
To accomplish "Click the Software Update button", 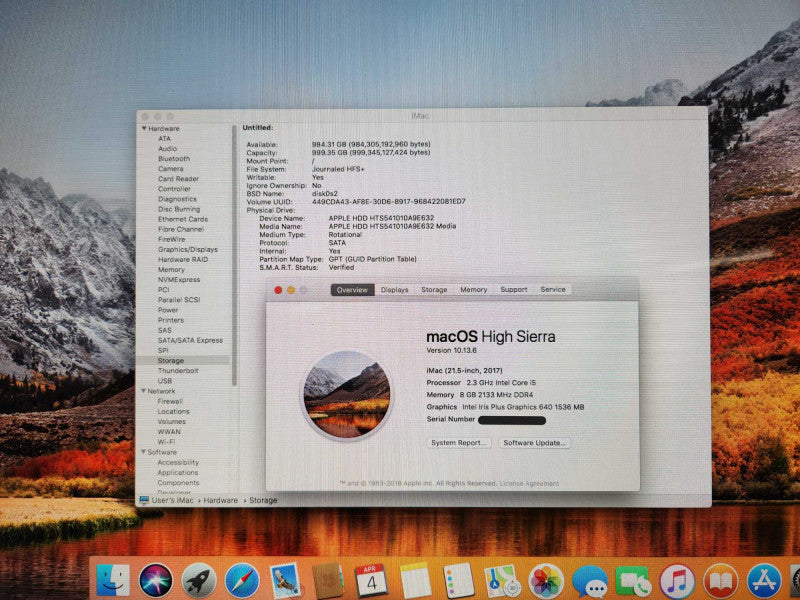I will [534, 443].
